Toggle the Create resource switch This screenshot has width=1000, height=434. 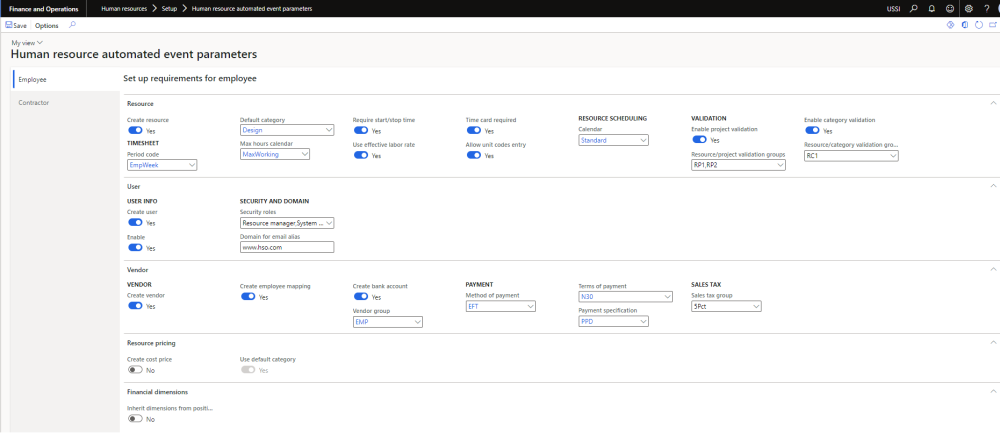tap(136, 130)
